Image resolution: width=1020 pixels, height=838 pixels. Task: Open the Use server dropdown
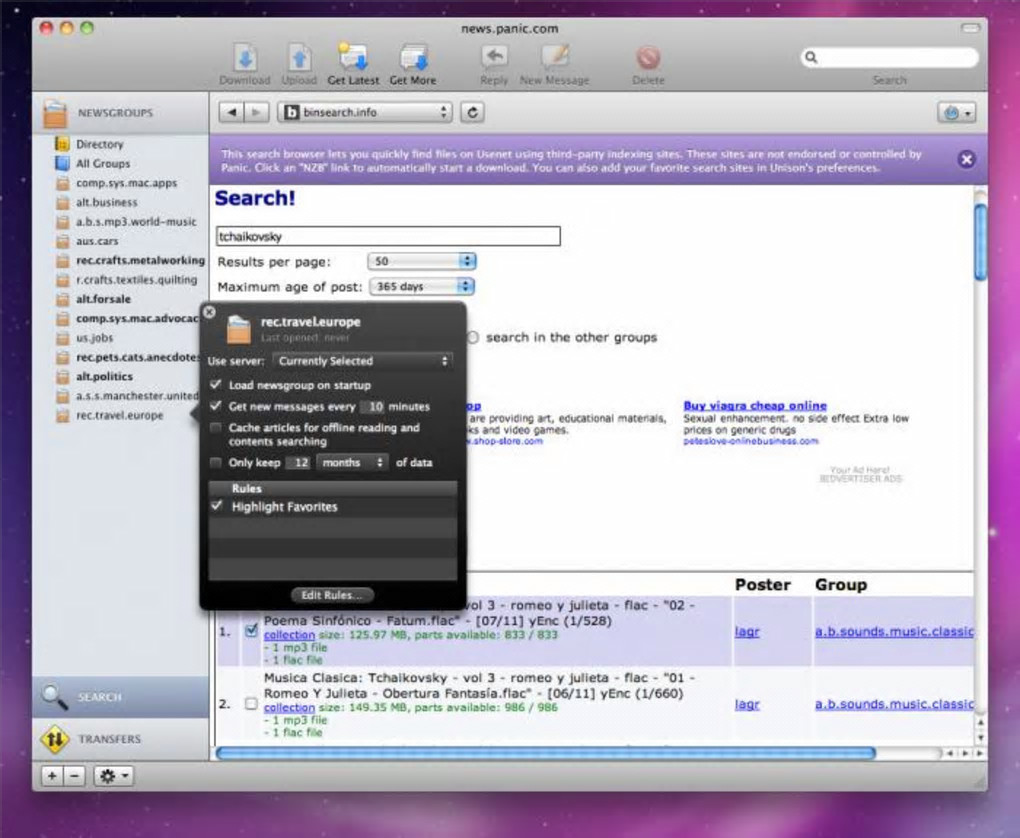click(x=363, y=361)
